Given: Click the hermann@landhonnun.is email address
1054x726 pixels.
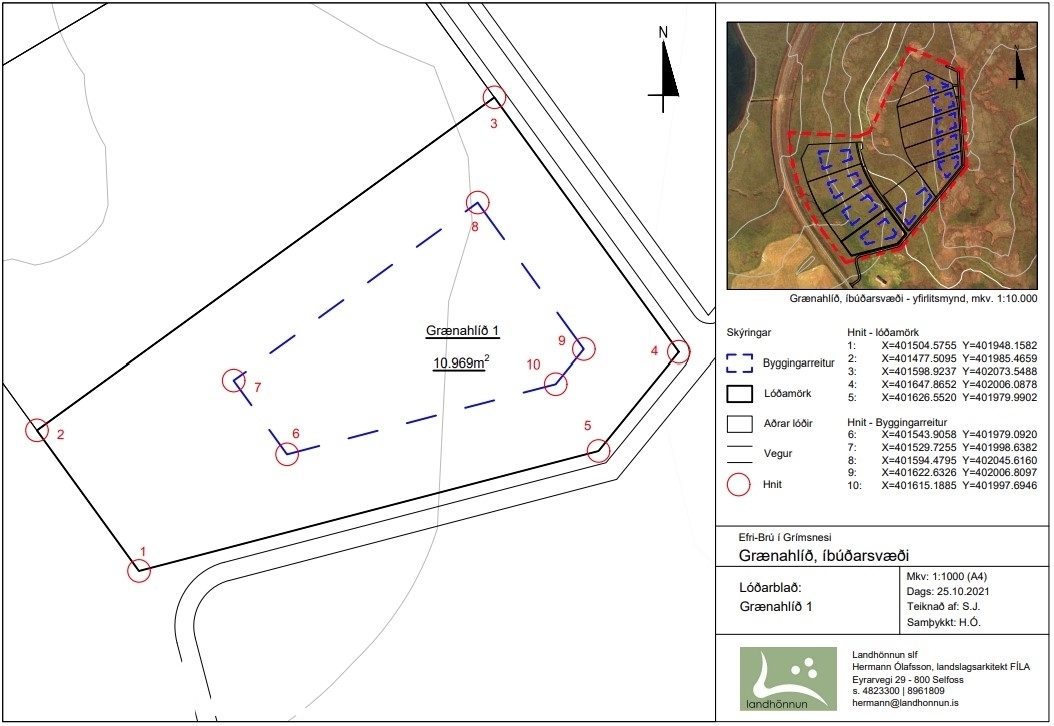Looking at the screenshot, I should (905, 702).
